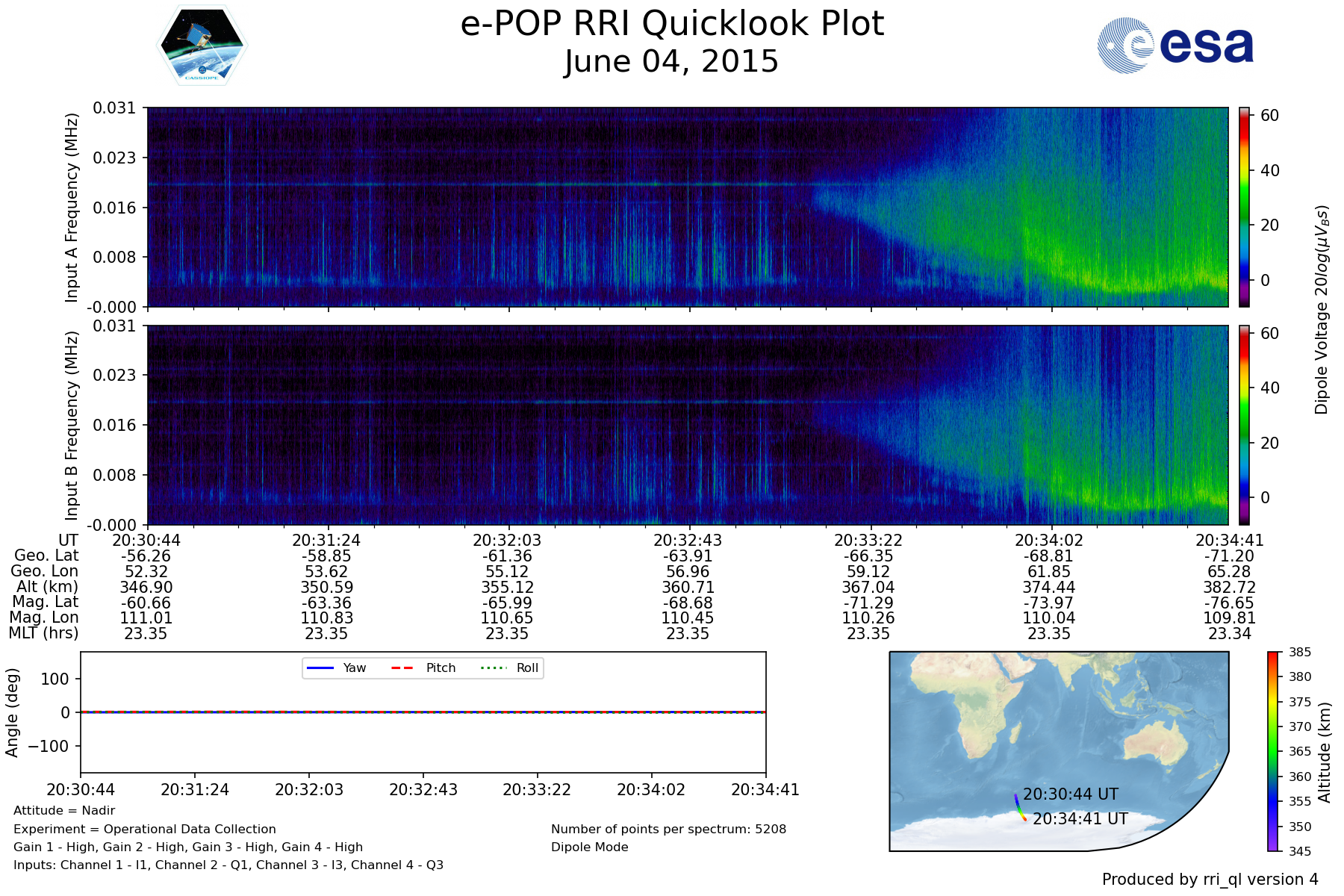Click the Pitch legend entry

(x=423, y=668)
